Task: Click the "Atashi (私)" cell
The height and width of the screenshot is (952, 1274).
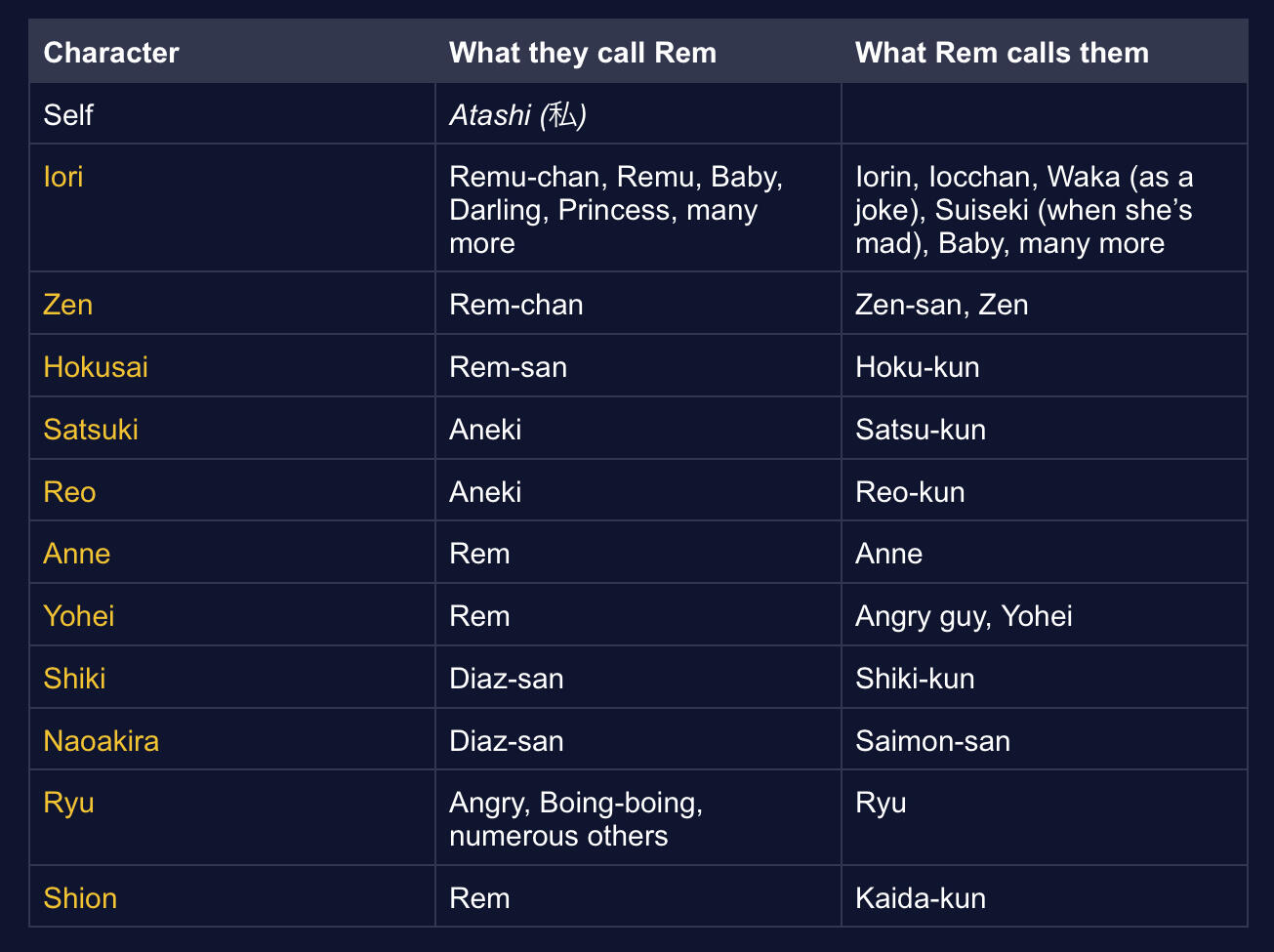Action: tap(517, 115)
